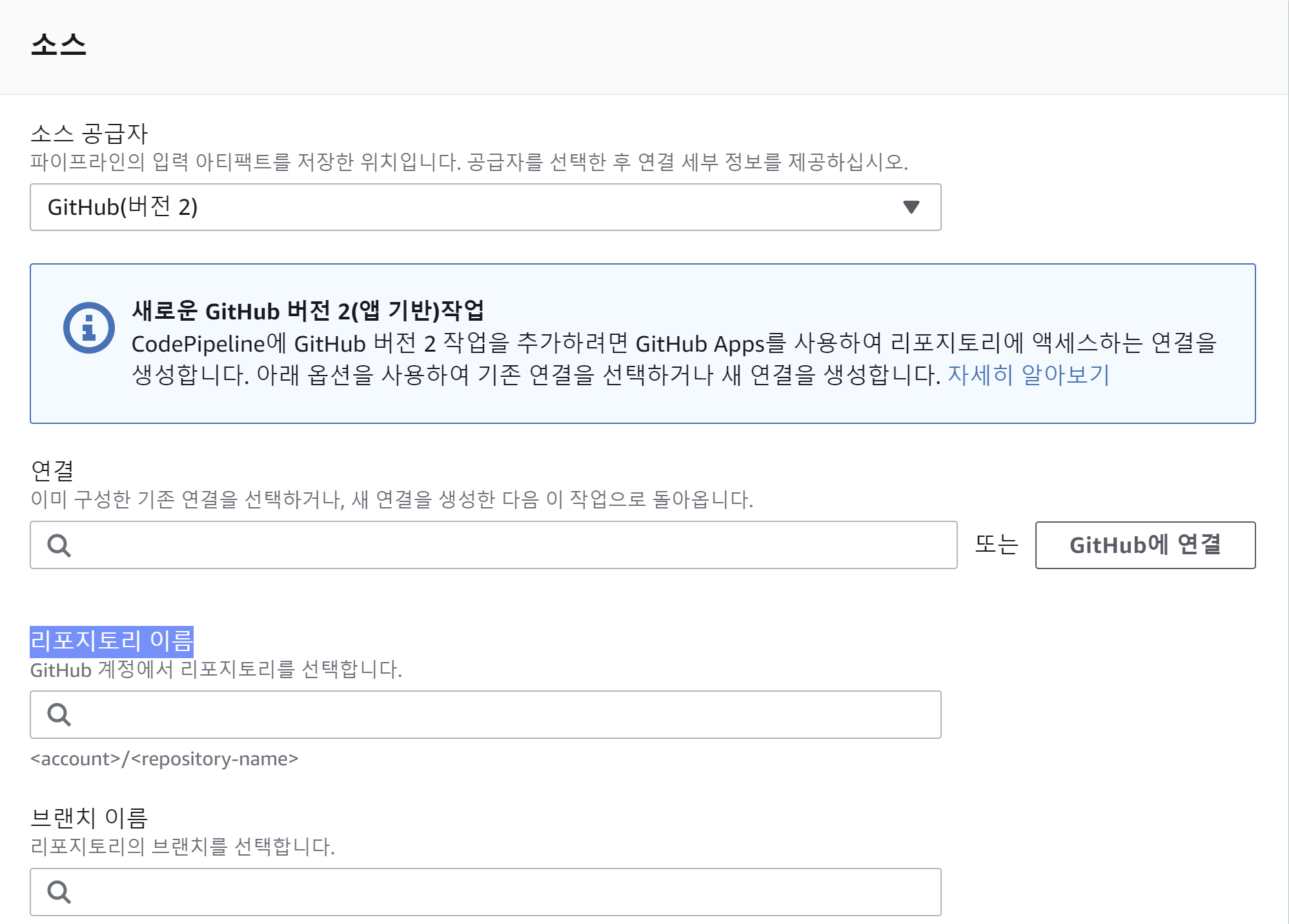Click the 새로운 GitHub 버전 2(앱 기반)작업 heading

coord(308,311)
